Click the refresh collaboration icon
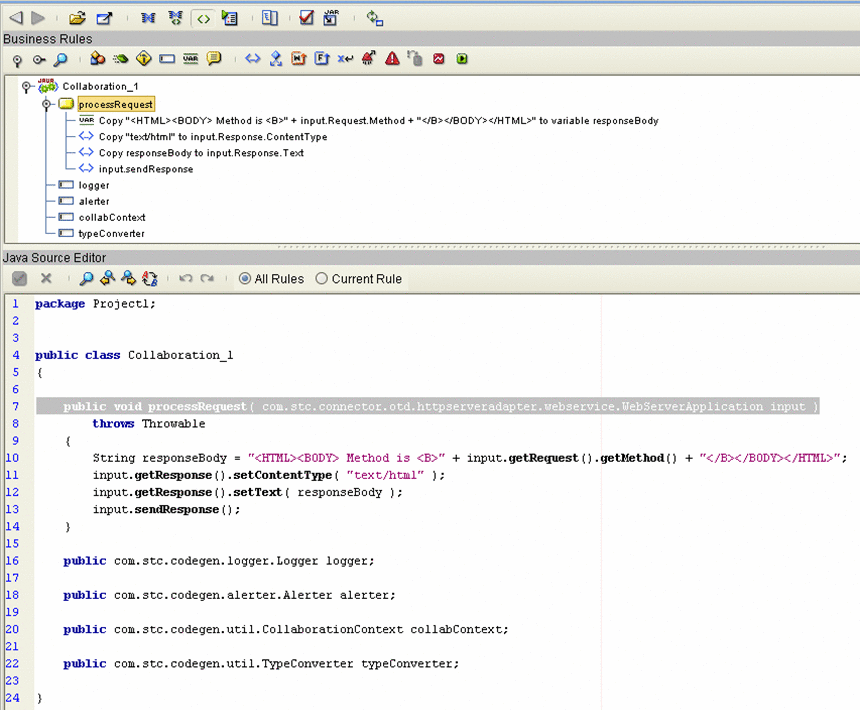 [375, 18]
